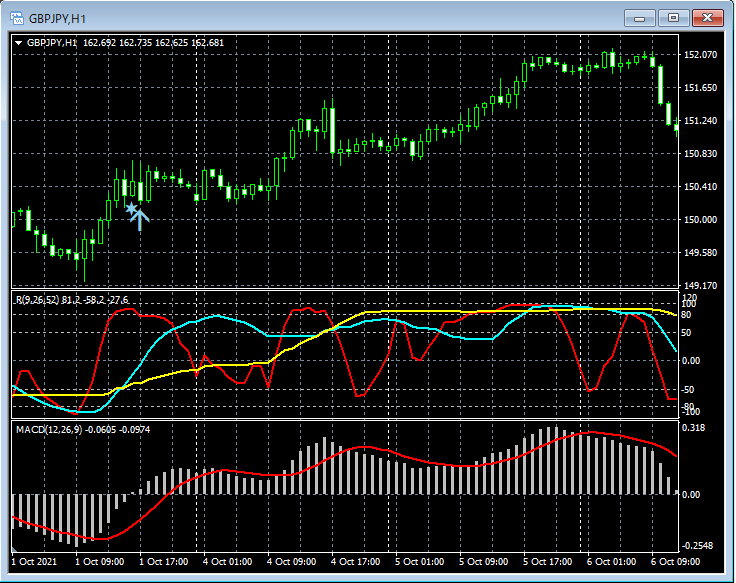Select the blue up-arrow signal marker
Image resolution: width=736 pixels, height=583 pixels.
140,219
